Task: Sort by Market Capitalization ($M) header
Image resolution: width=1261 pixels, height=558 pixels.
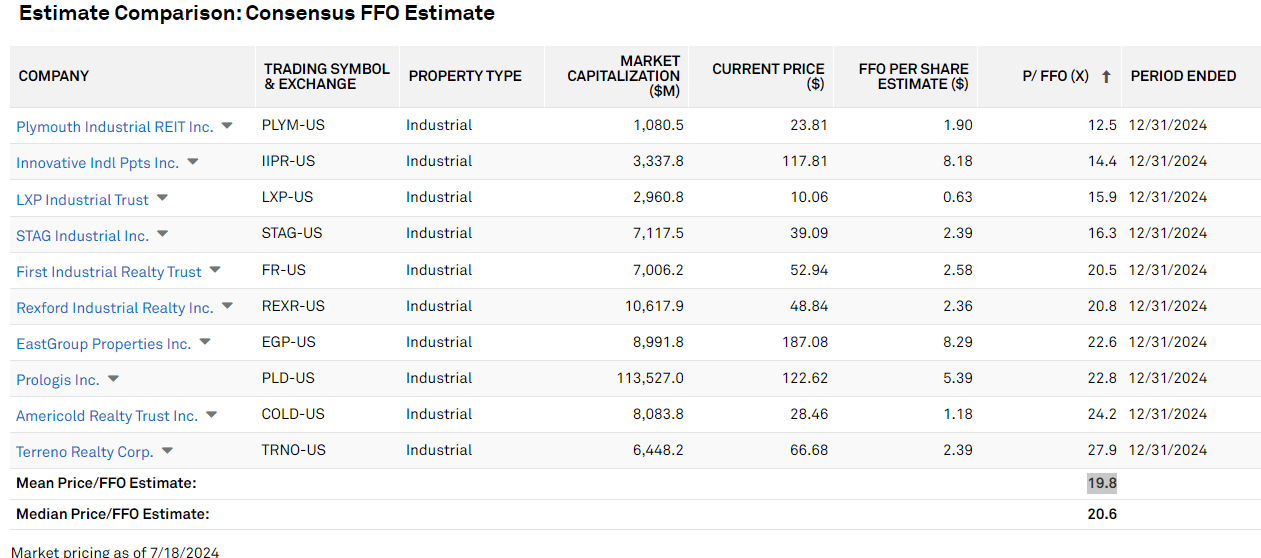Action: 624,76
